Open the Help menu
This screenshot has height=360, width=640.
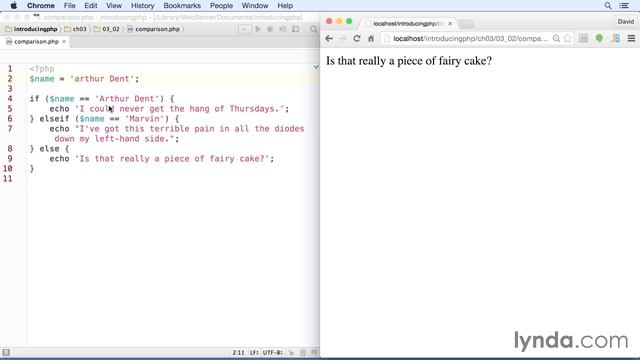(x=285, y=6)
